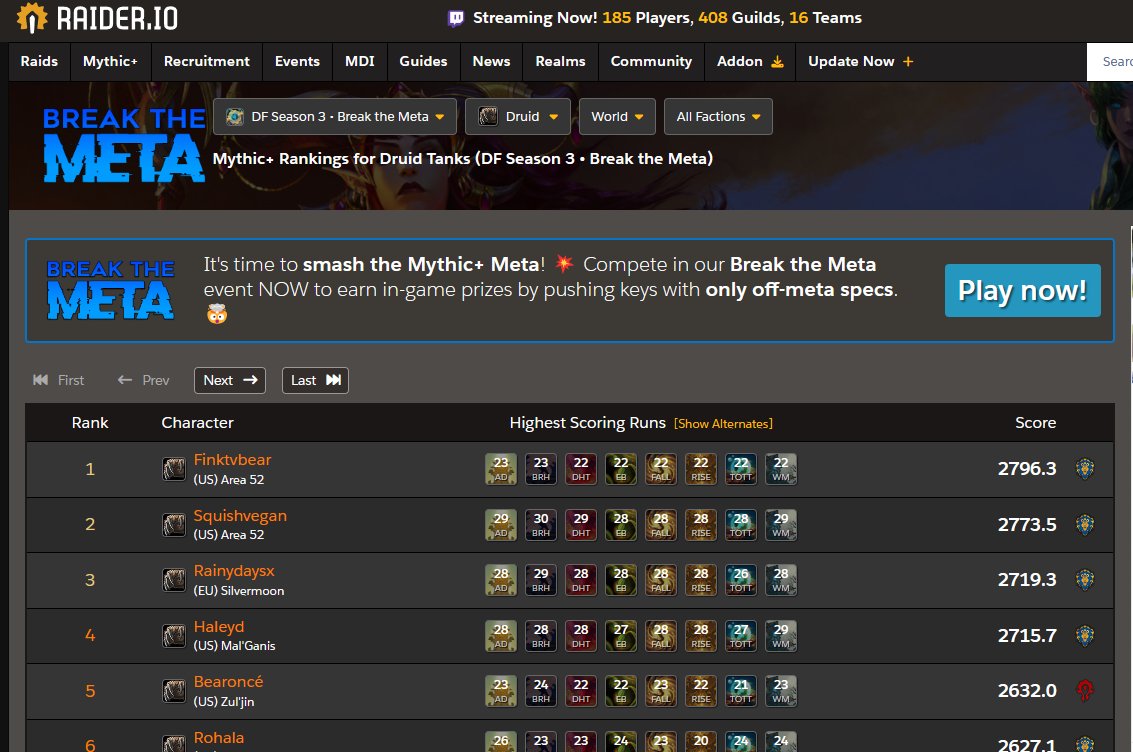
Task: Open Bearoncé's 23 FALL run badge
Action: [x=660, y=691]
